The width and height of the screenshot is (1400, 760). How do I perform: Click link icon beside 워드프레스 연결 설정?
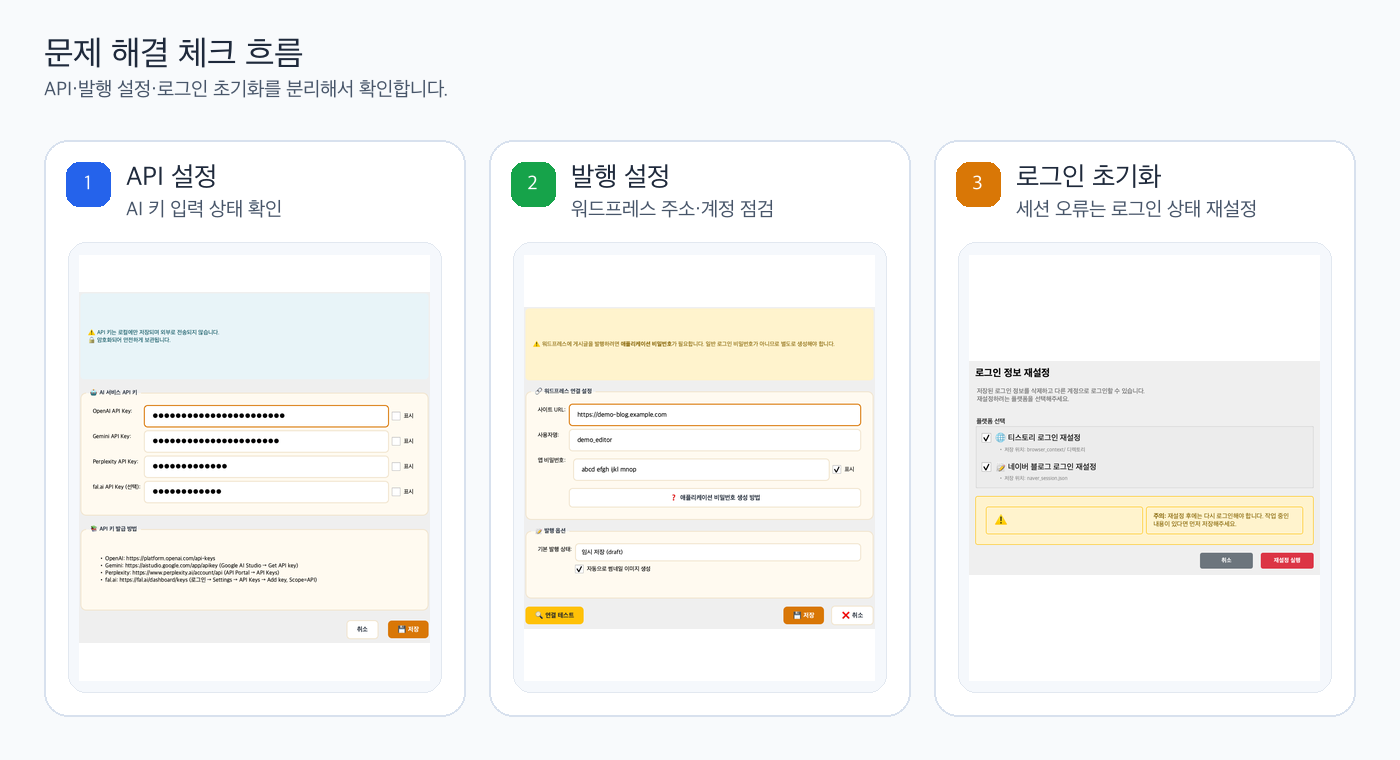[x=539, y=391]
